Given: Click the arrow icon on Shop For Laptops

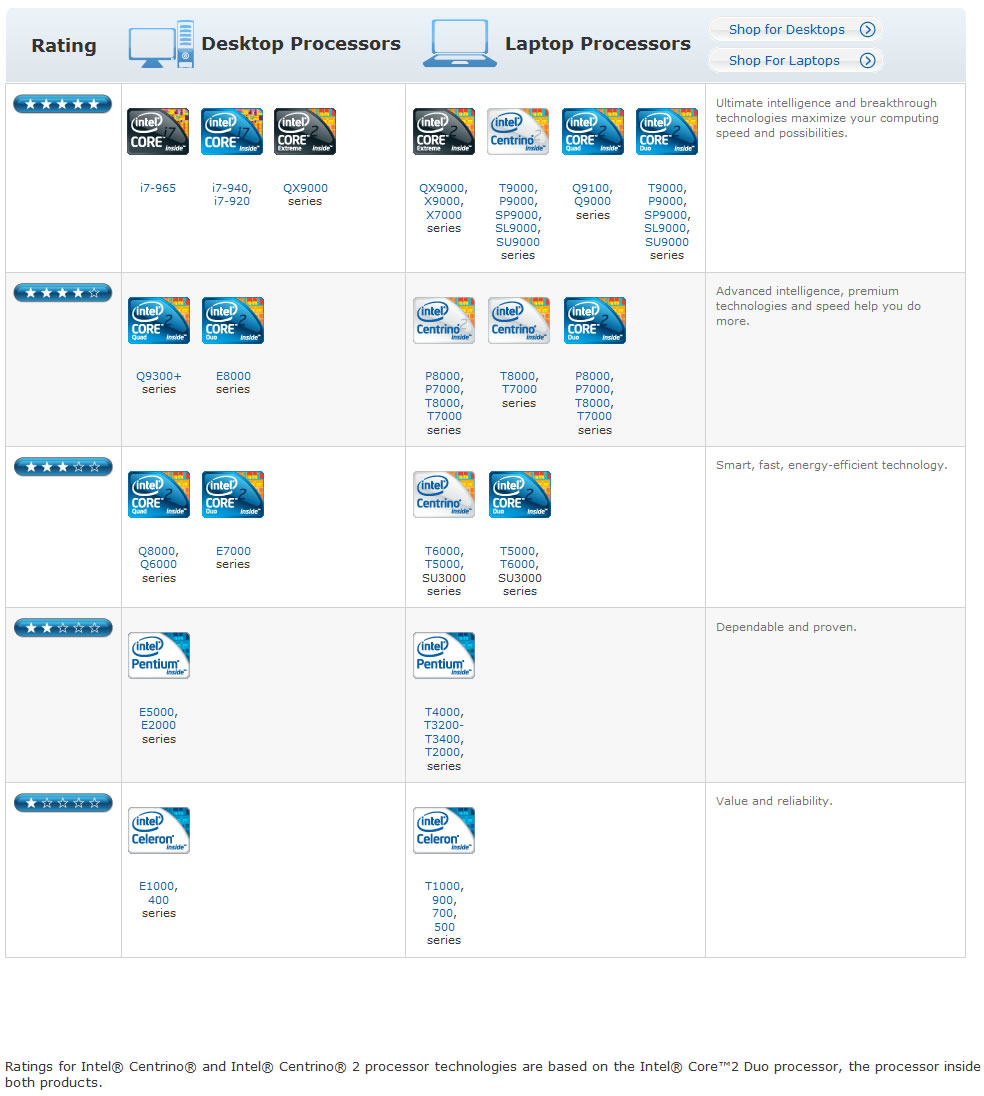Looking at the screenshot, I should [x=867, y=60].
